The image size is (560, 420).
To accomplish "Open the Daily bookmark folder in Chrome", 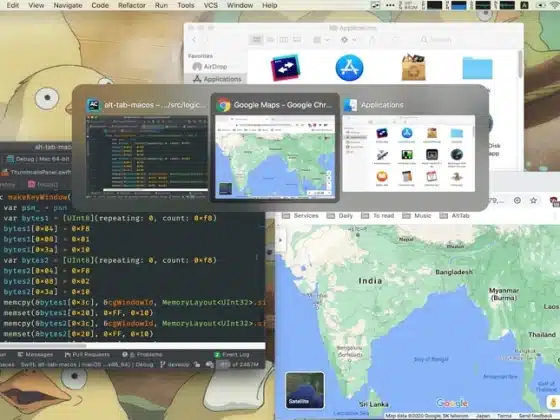I will click(x=340, y=216).
